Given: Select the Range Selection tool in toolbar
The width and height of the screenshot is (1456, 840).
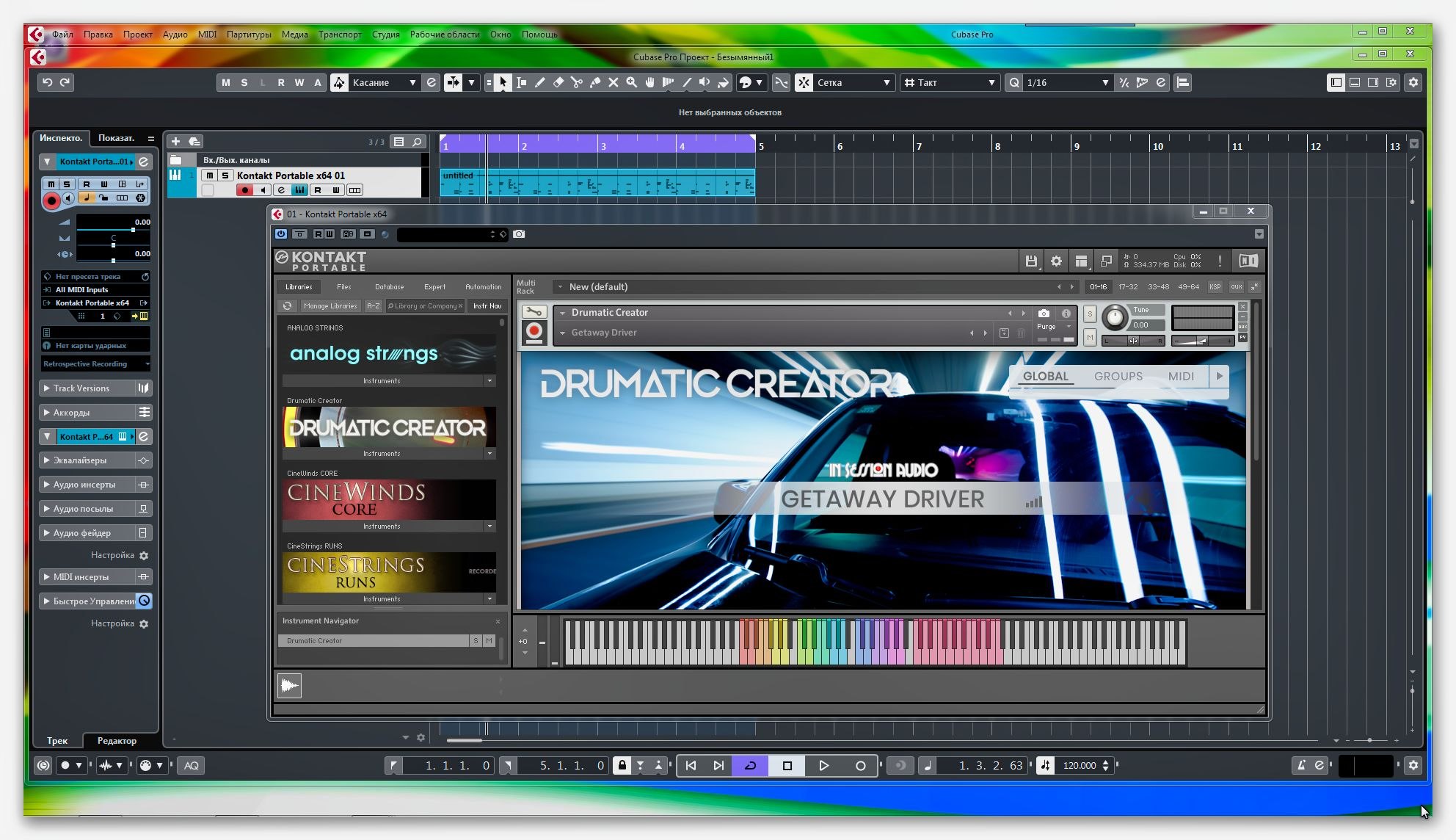Looking at the screenshot, I should 521,82.
